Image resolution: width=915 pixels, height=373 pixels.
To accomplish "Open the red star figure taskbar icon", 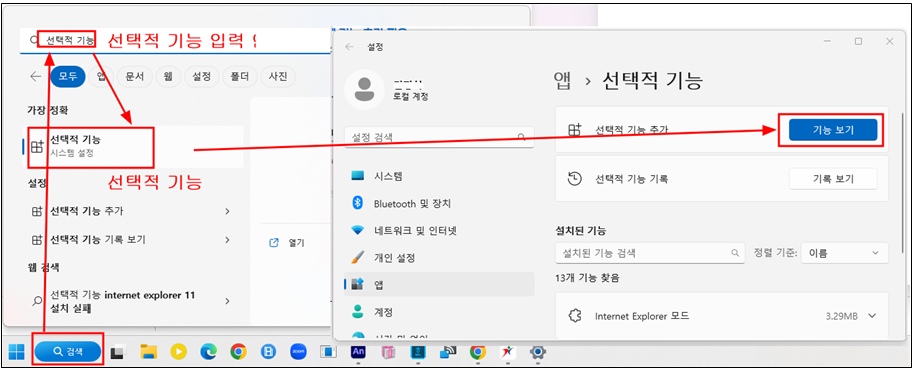I will 507,351.
